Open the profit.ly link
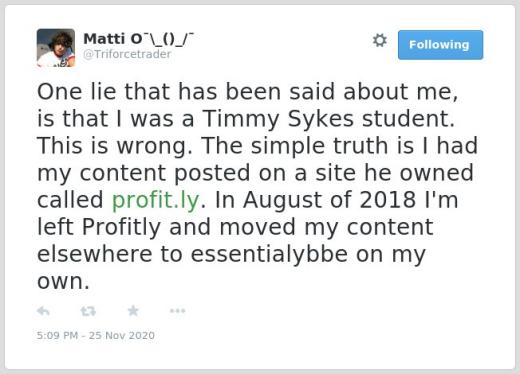The image size is (520, 374). pyautogui.click(x=156, y=200)
